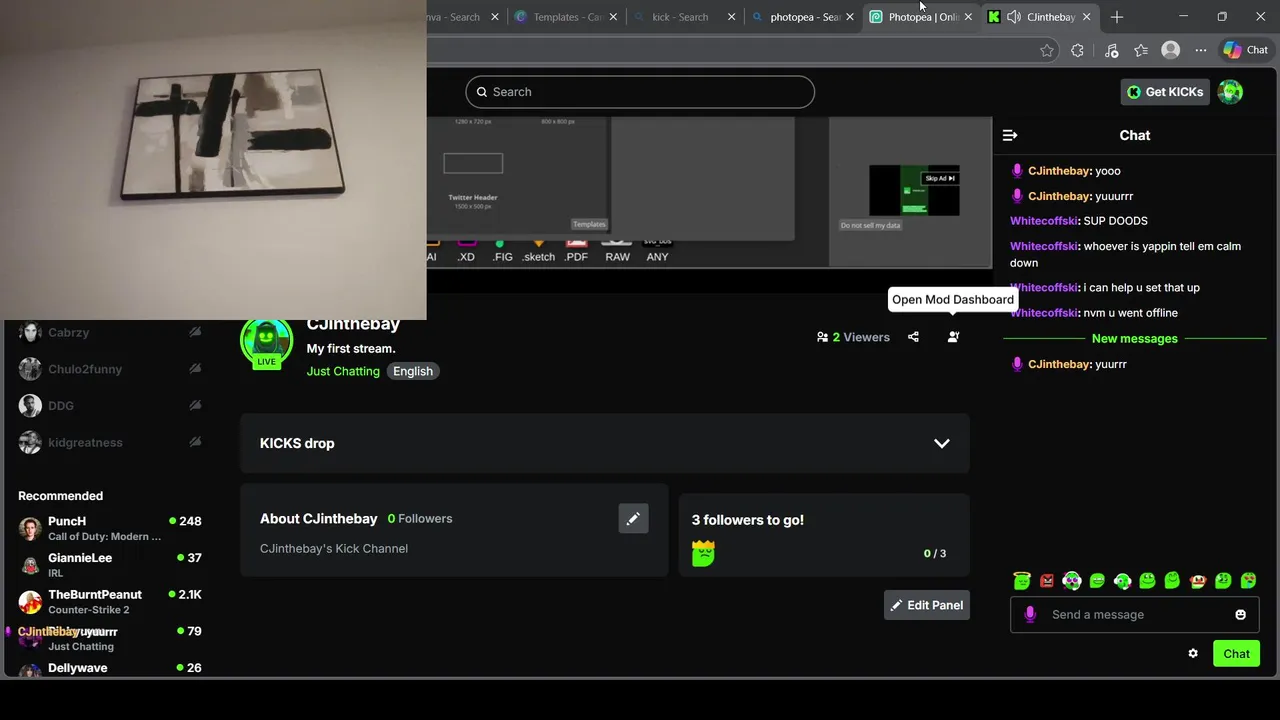Viewport: 1280px width, 720px height.
Task: Open the Mod Dashboard icon
Action: pos(953,337)
